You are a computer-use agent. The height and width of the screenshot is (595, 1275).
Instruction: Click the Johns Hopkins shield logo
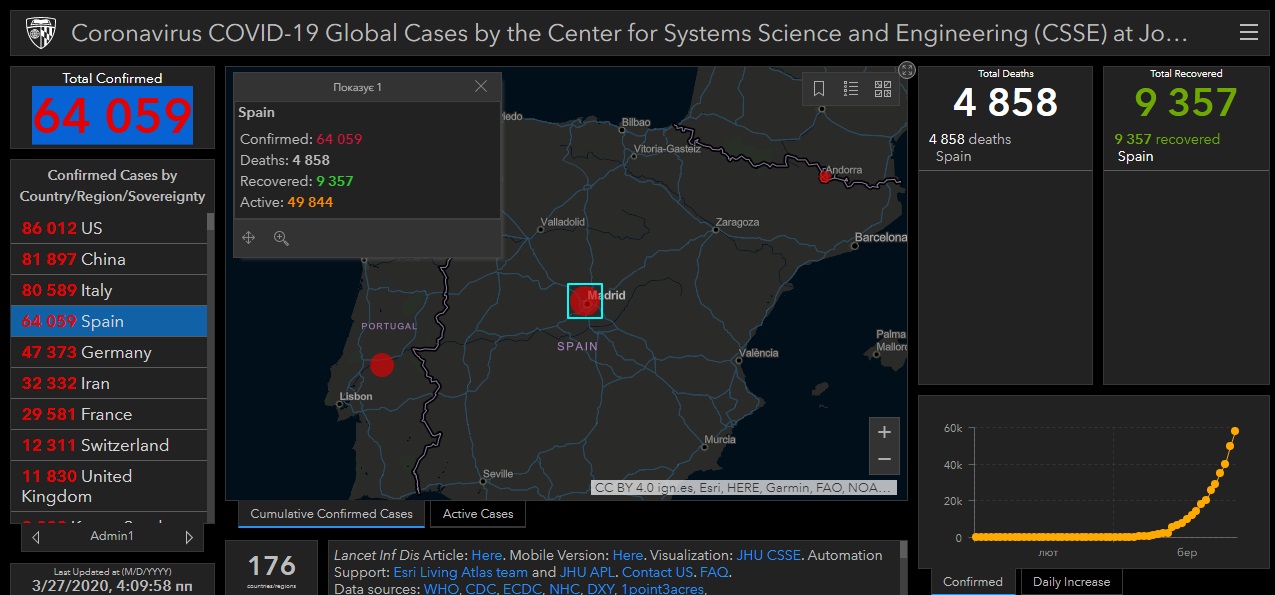[x=39, y=33]
